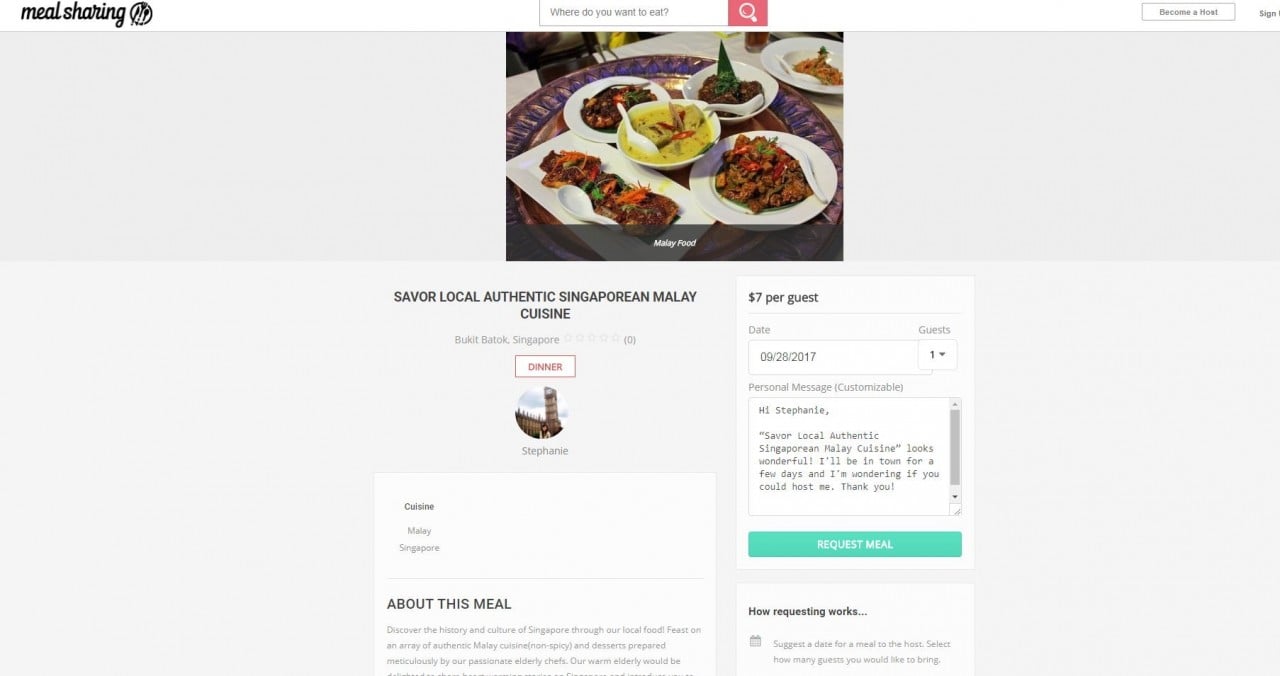Open Stephanie's host profile picture
The image size is (1280, 676).
coord(542,412)
